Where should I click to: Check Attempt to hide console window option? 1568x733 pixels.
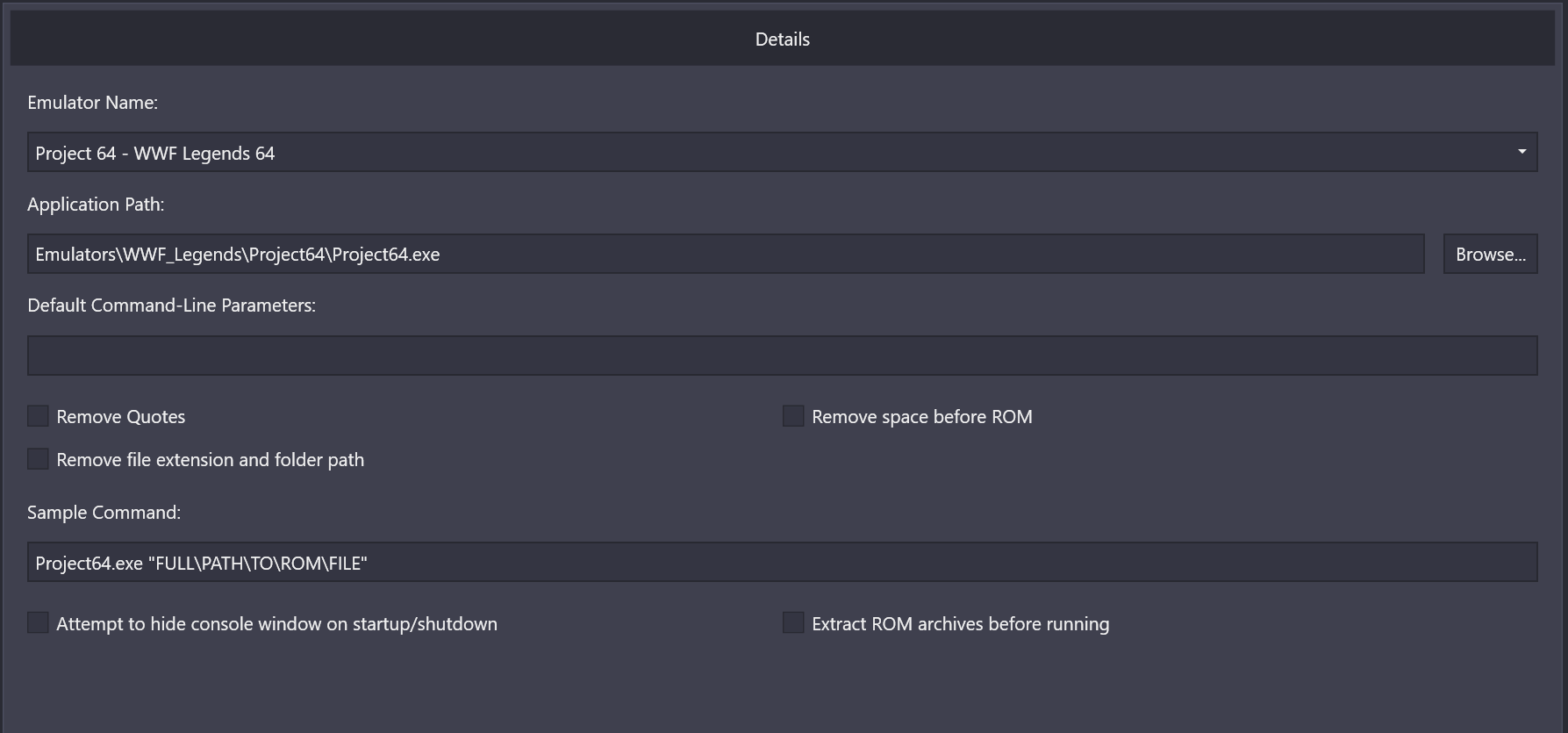38,622
